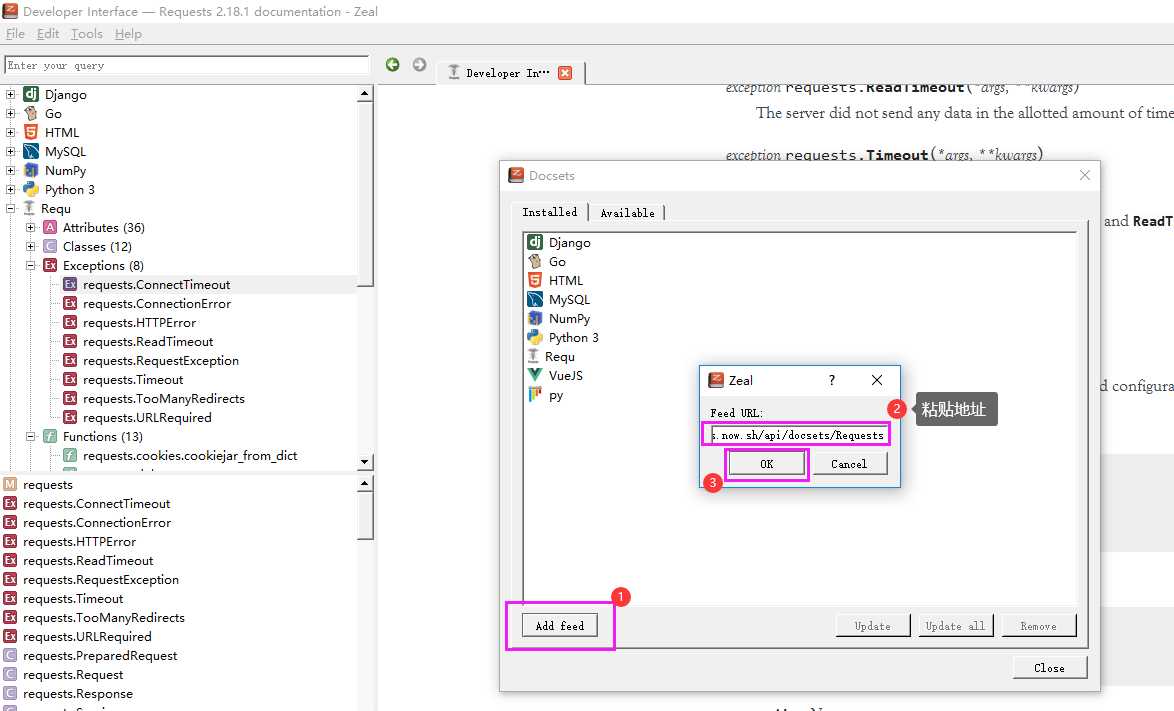This screenshot has width=1174, height=711.
Task: Select the NumPy icon in sidebar tree
Action: (31, 170)
